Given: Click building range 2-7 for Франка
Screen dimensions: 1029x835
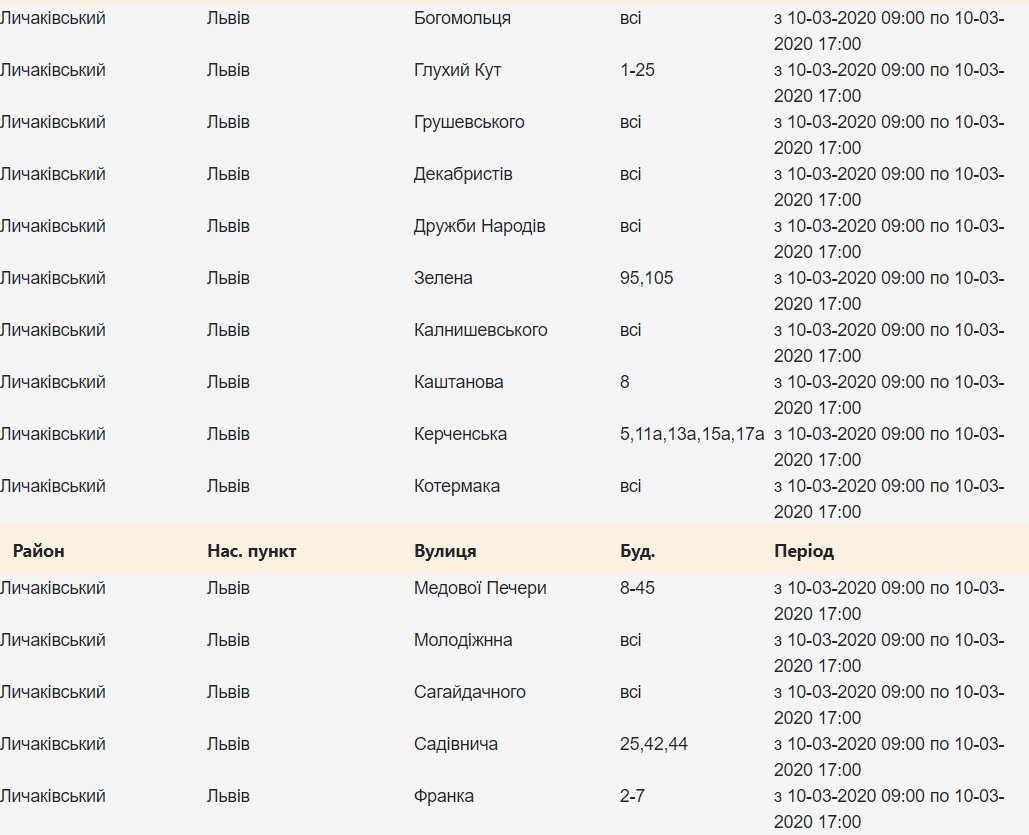Looking at the screenshot, I should click(x=632, y=796).
